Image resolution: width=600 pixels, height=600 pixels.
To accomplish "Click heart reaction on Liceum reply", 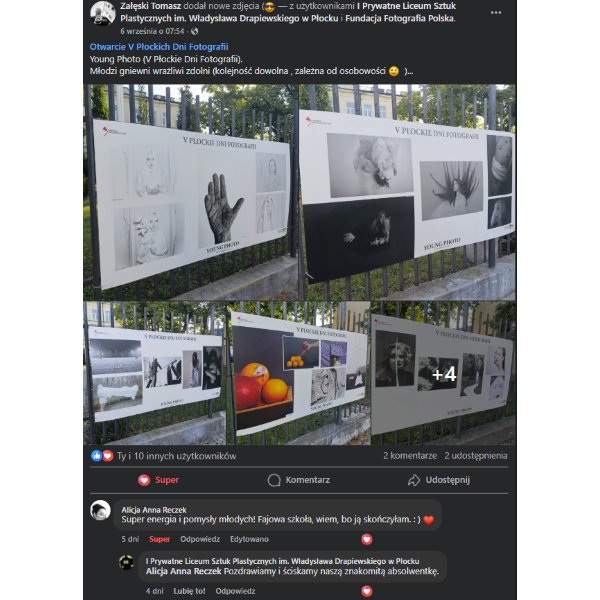I will click(x=367, y=591).
